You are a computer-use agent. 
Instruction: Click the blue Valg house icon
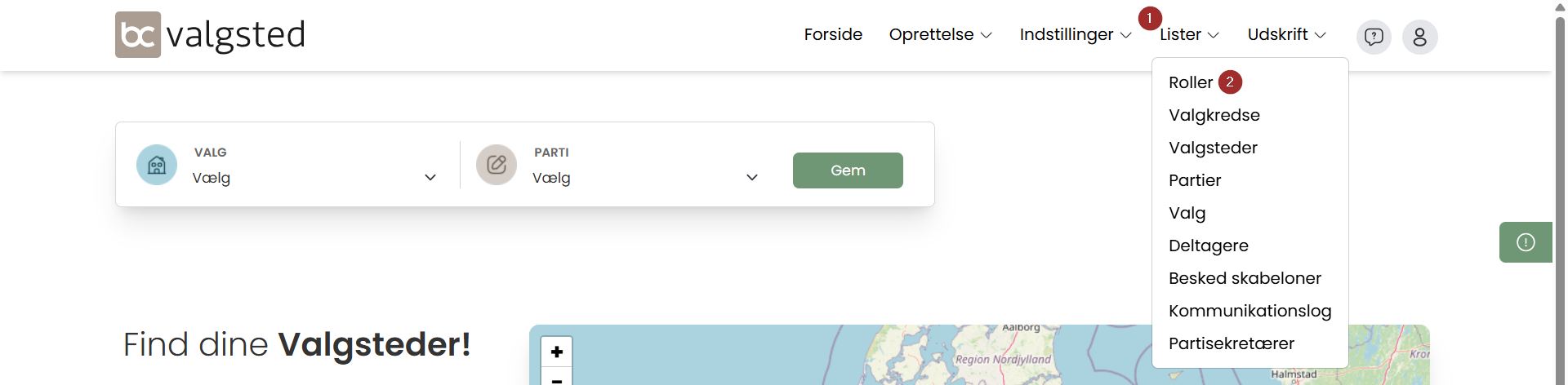(157, 165)
